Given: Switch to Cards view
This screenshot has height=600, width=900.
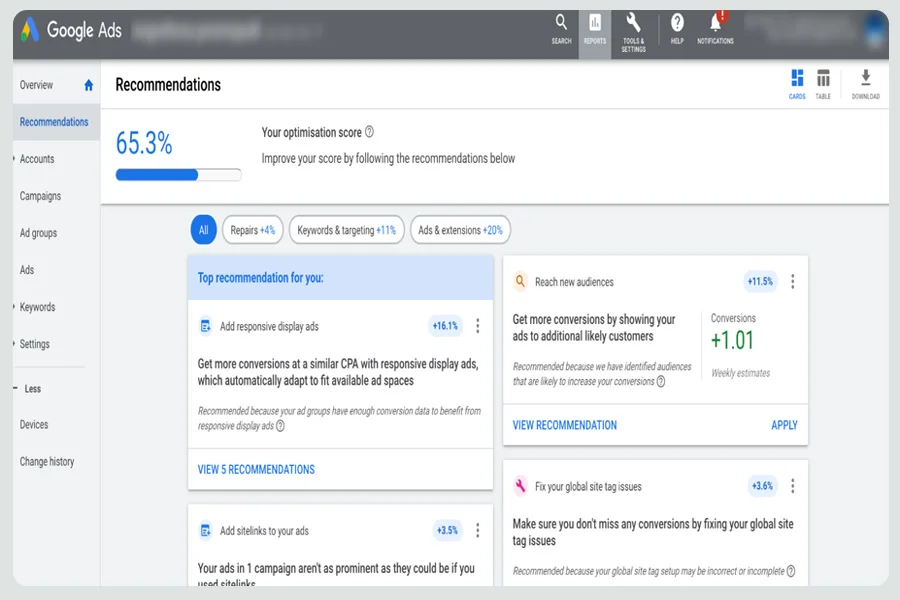Looking at the screenshot, I should [x=797, y=84].
